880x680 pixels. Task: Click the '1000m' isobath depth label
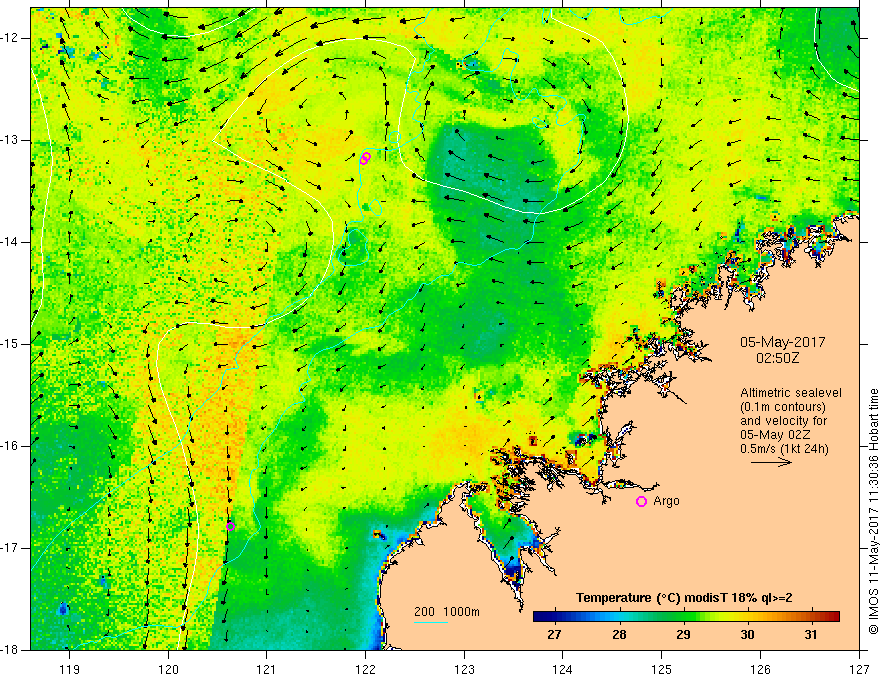coord(461,612)
